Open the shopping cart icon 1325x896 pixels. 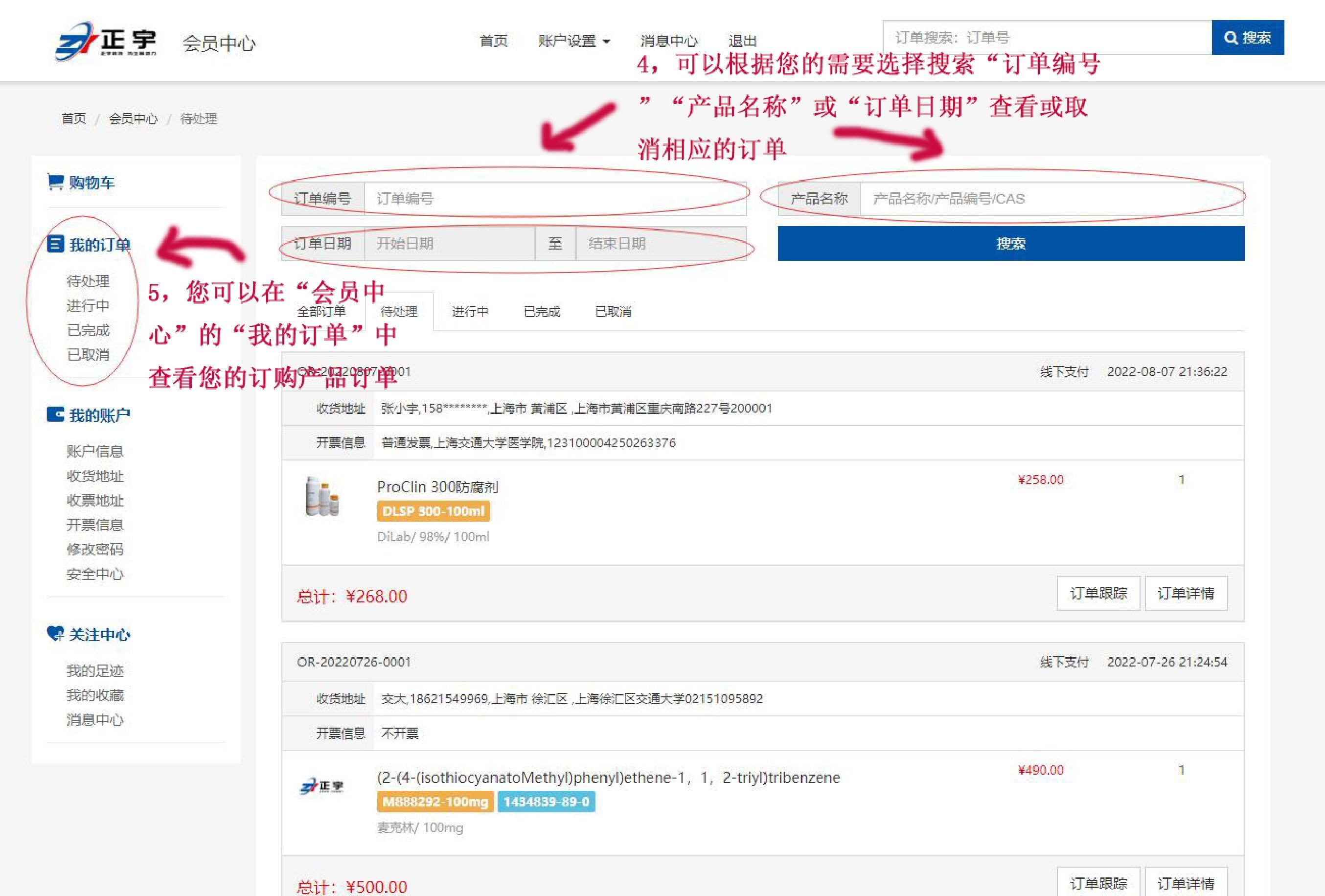click(x=55, y=182)
